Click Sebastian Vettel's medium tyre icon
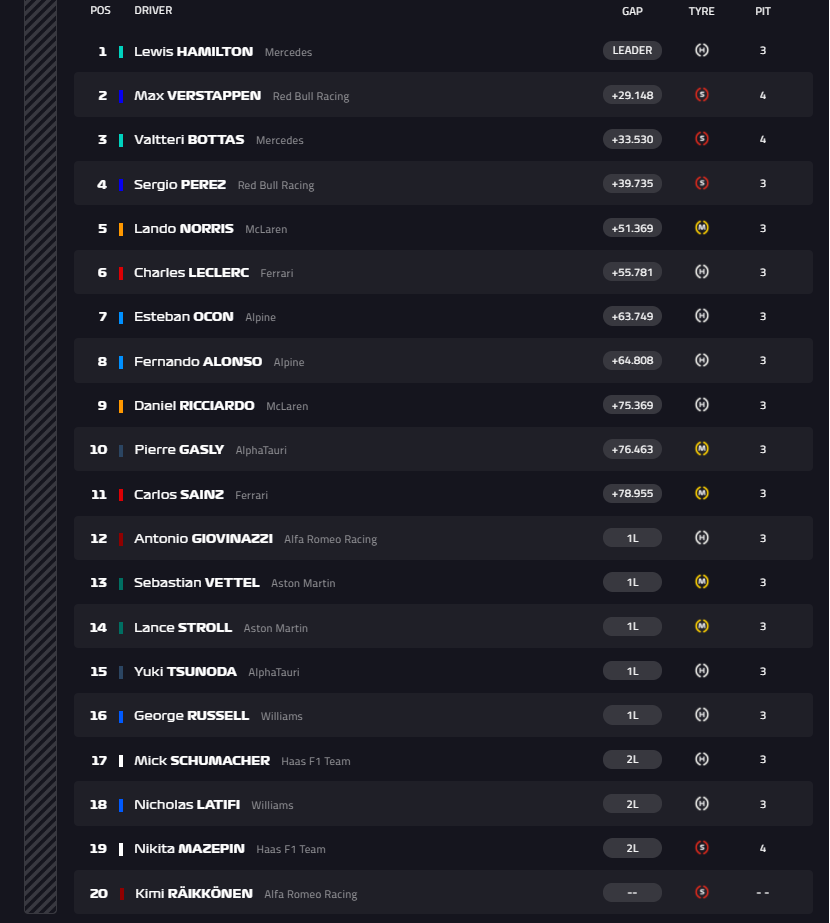The width and height of the screenshot is (830, 923). tap(702, 581)
